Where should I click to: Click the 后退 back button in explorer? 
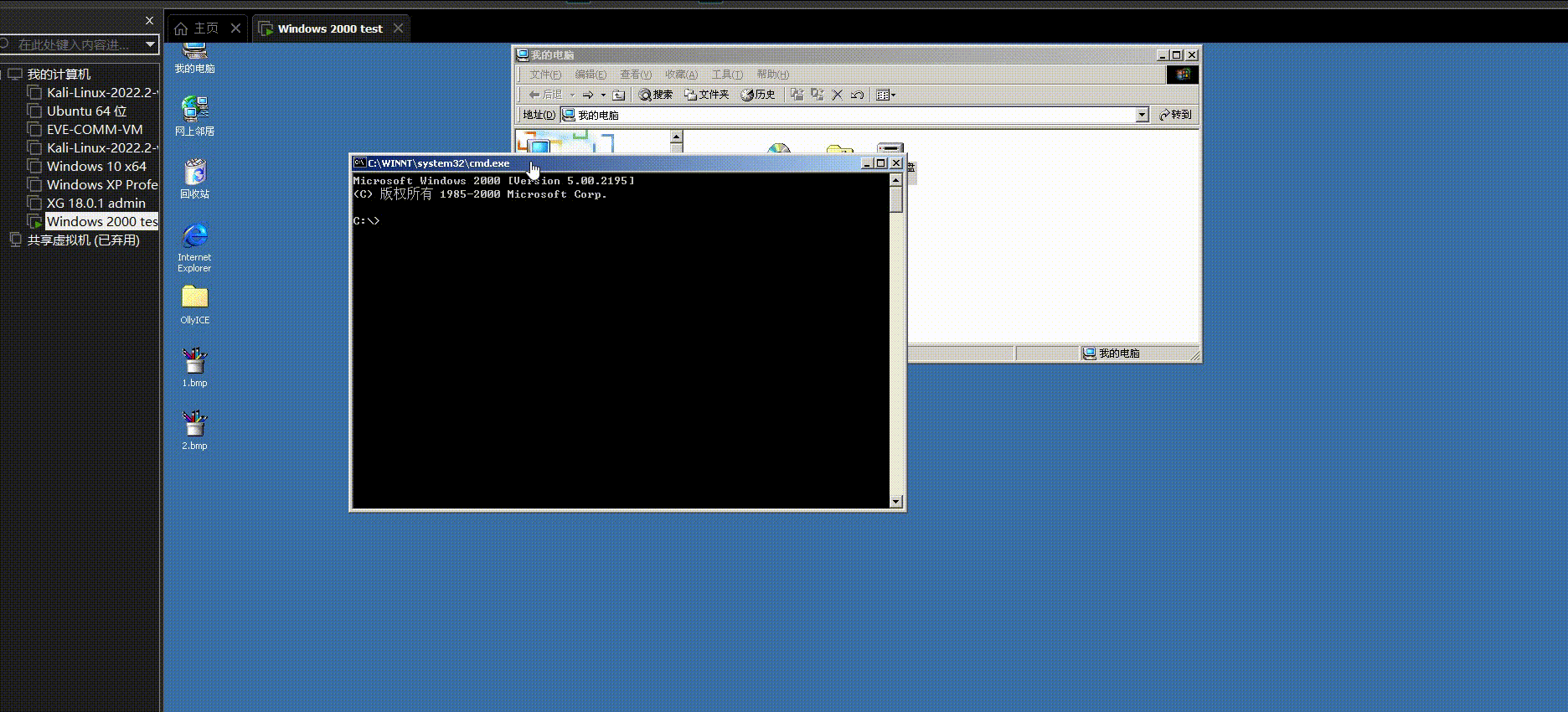pos(545,95)
